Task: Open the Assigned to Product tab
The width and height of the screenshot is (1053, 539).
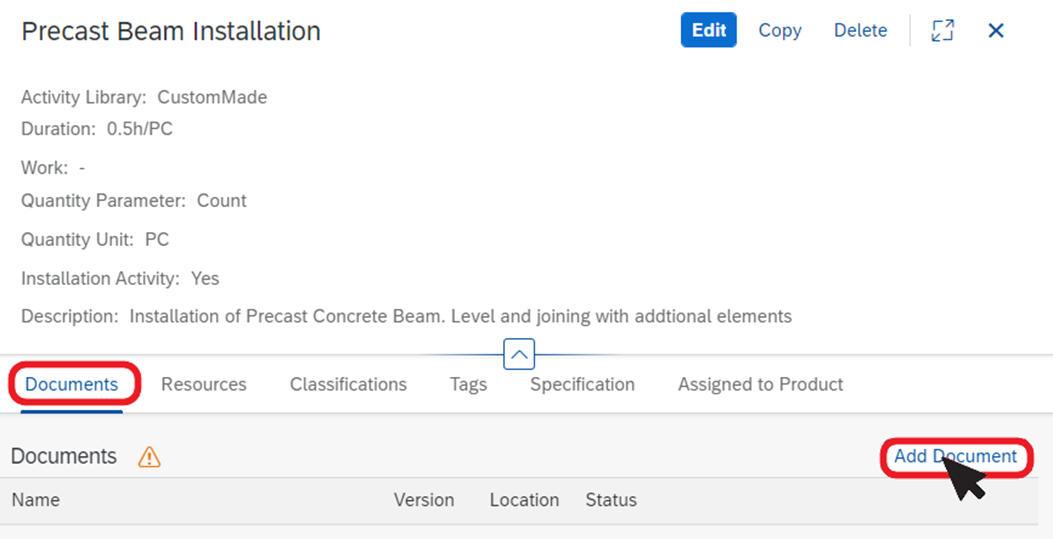Action: click(760, 385)
